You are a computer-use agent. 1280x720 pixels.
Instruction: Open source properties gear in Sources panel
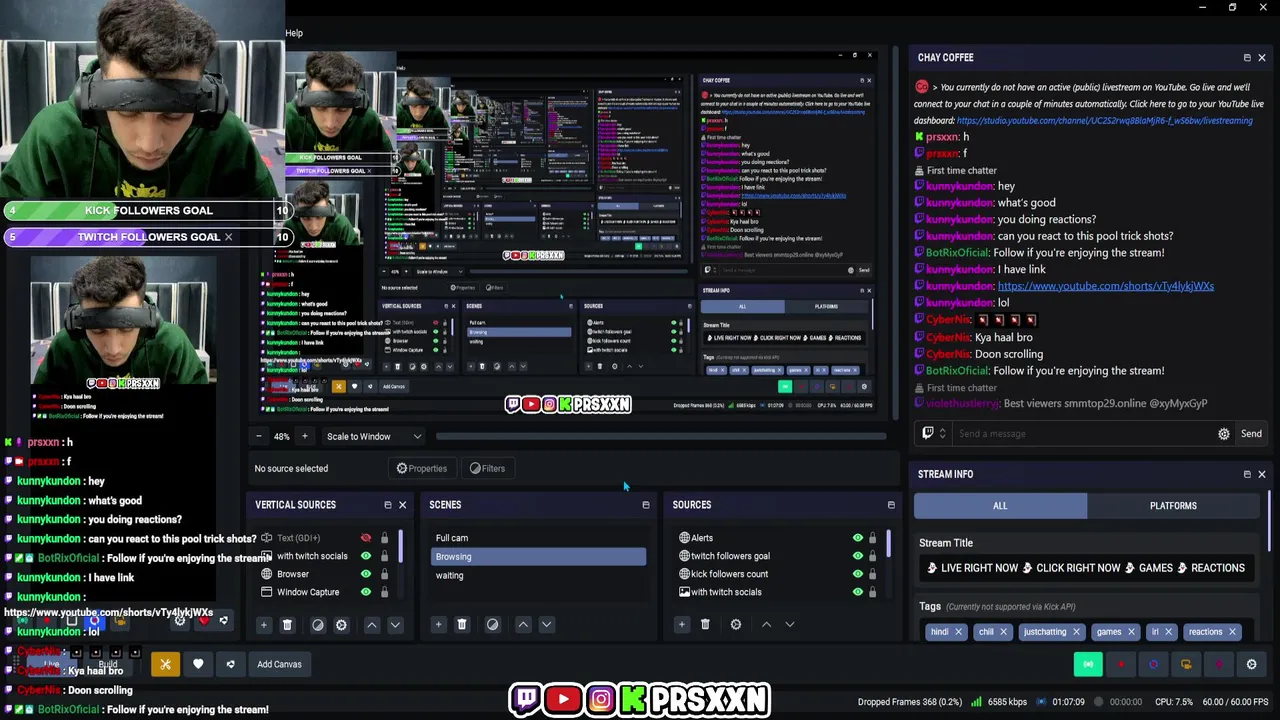[x=736, y=625]
